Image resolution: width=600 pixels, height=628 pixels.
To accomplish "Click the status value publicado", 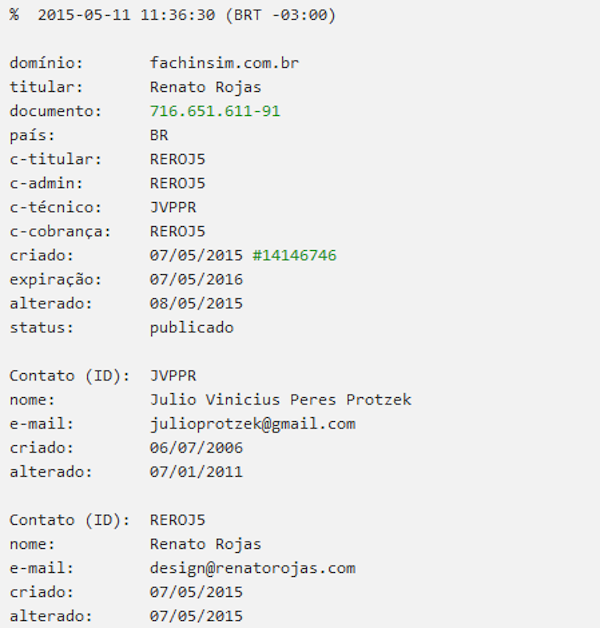I will 191,328.
